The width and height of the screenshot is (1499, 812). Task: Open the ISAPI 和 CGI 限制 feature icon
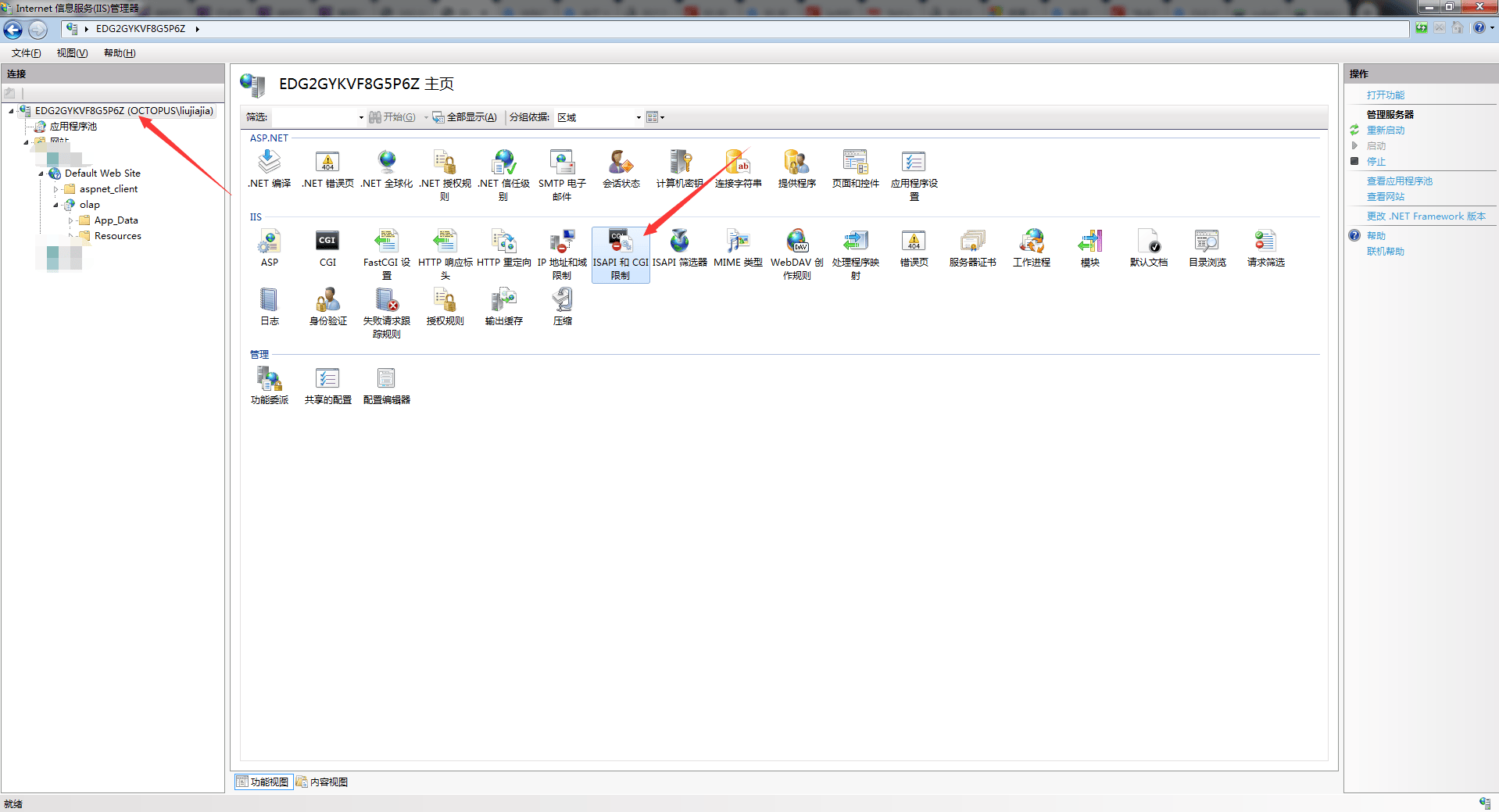click(620, 242)
